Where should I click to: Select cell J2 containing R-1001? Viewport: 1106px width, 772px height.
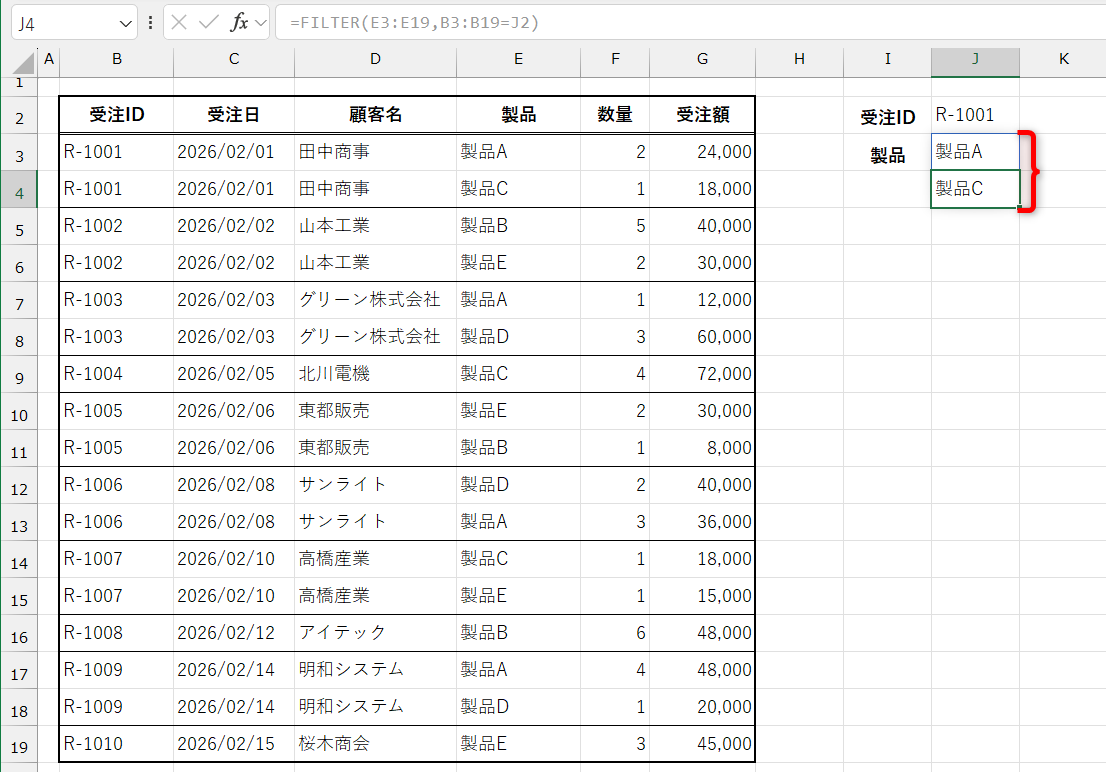click(975, 115)
